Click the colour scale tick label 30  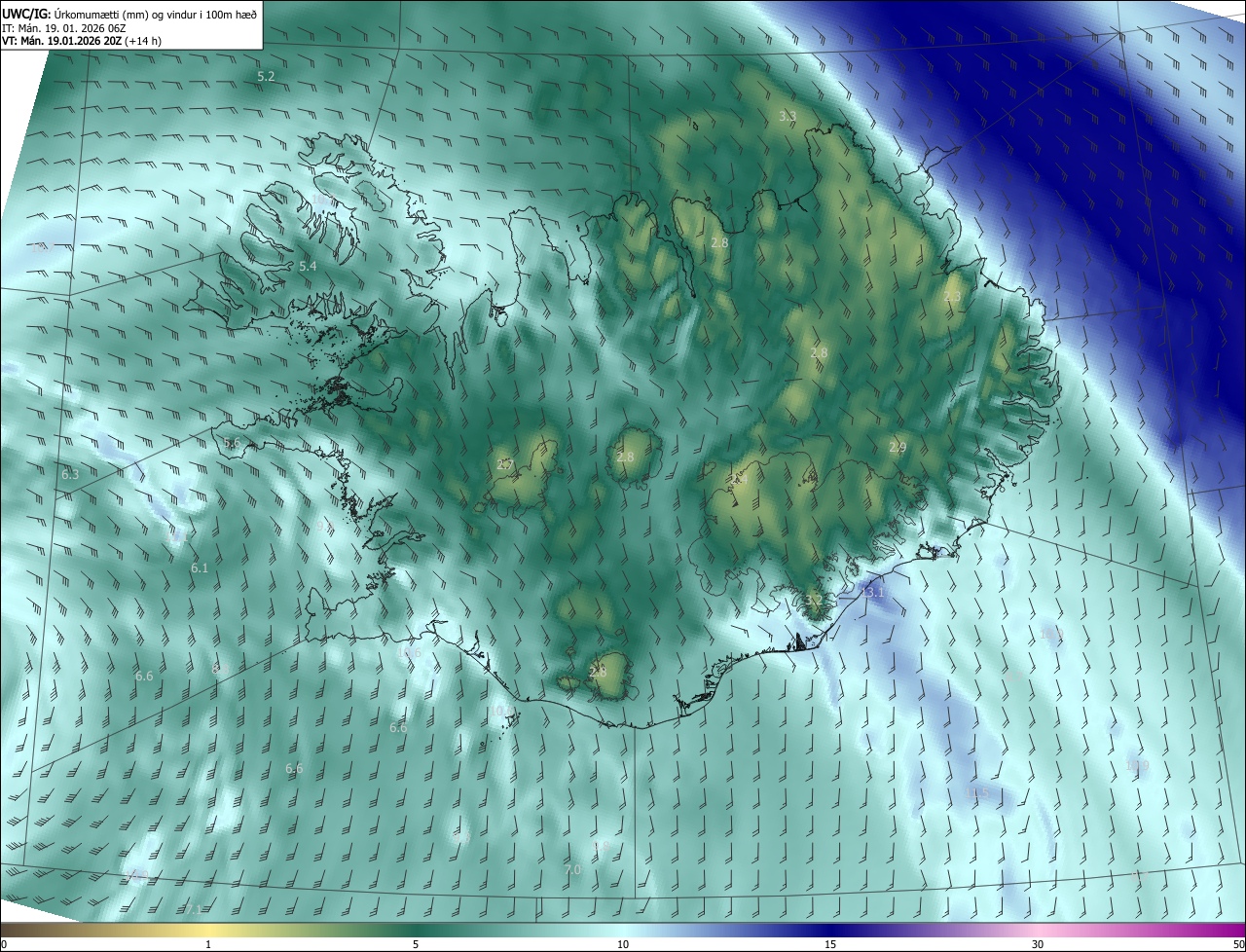click(1038, 944)
